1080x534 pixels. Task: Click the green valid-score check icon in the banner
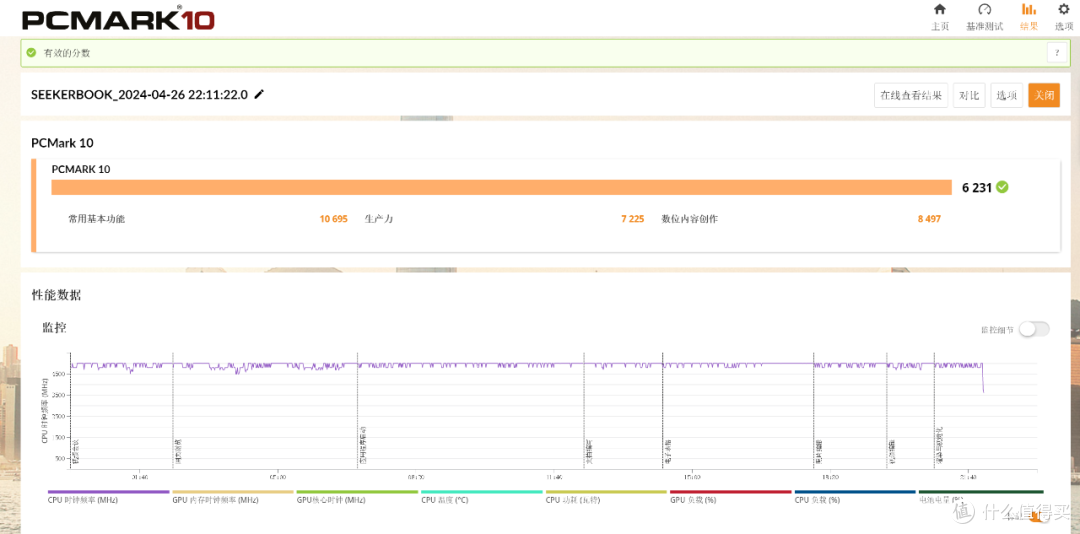point(31,52)
